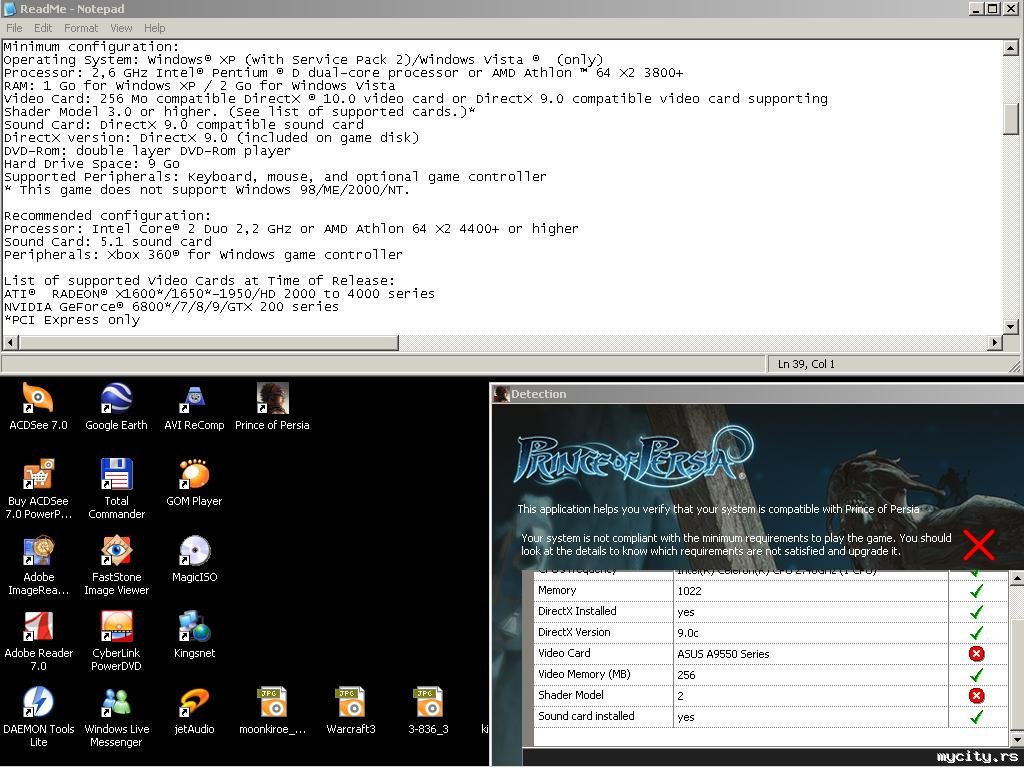Click the Video Memory value 256
Image resolution: width=1024 pixels, height=768 pixels.
click(x=686, y=675)
